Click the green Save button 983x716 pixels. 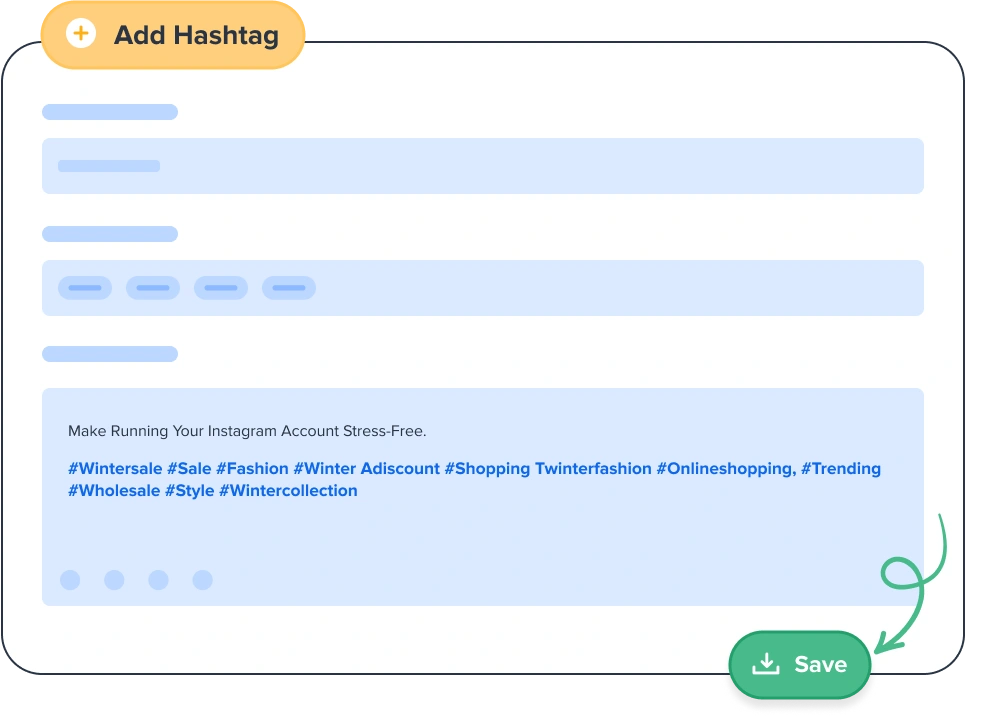801,664
